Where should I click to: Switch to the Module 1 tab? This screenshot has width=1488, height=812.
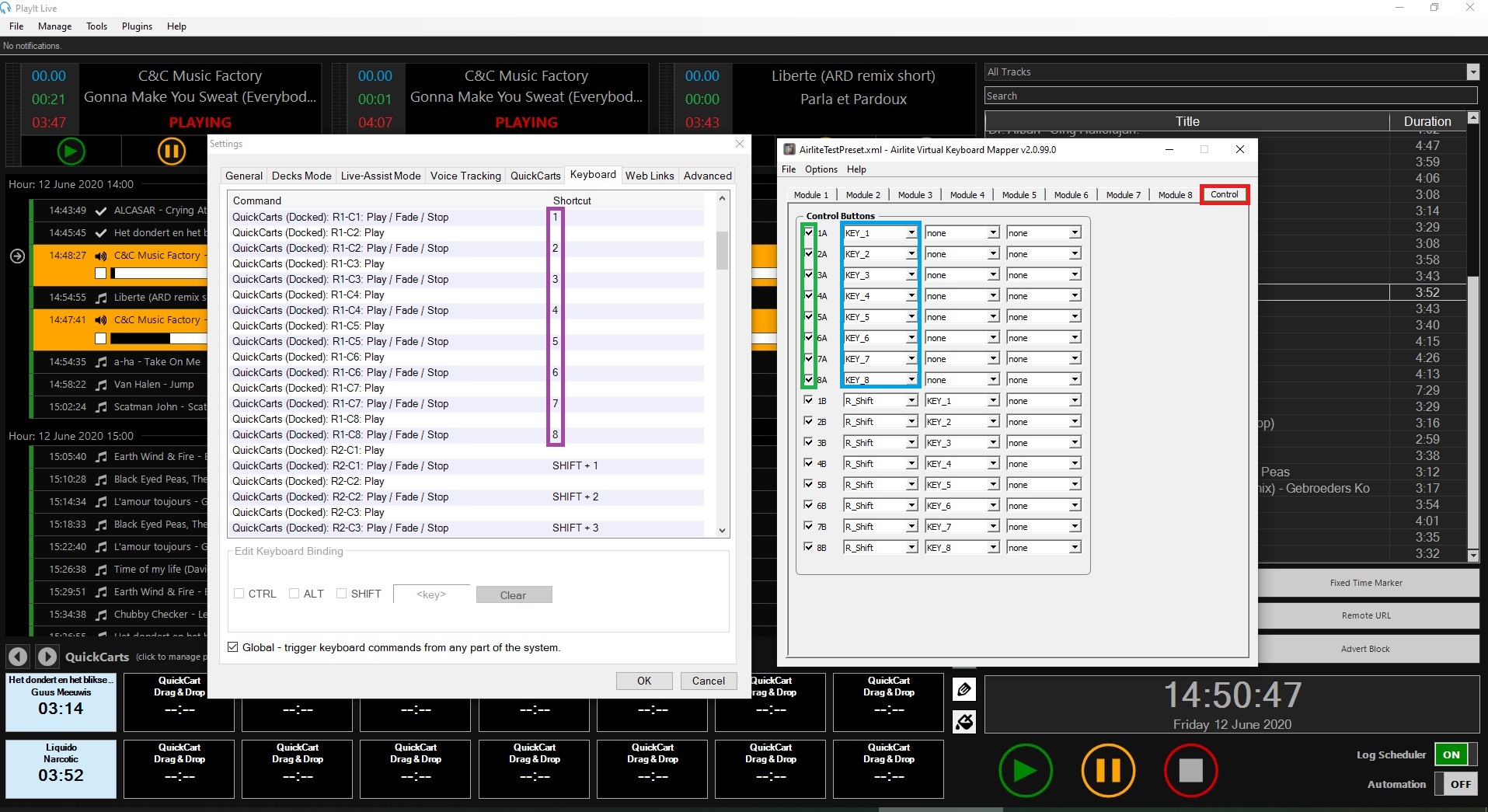[810, 195]
